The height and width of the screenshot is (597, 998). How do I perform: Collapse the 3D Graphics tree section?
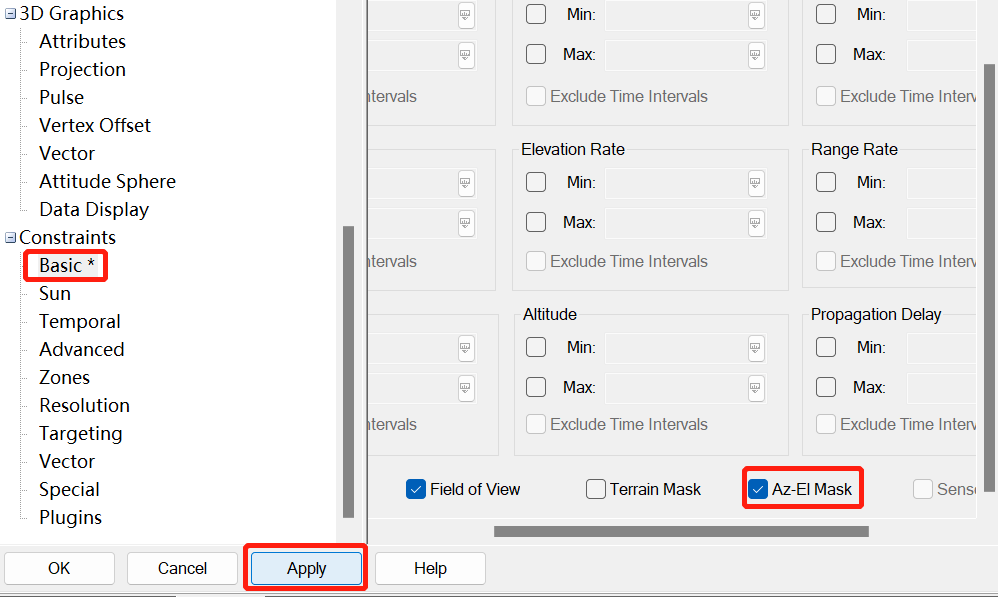(x=7, y=13)
